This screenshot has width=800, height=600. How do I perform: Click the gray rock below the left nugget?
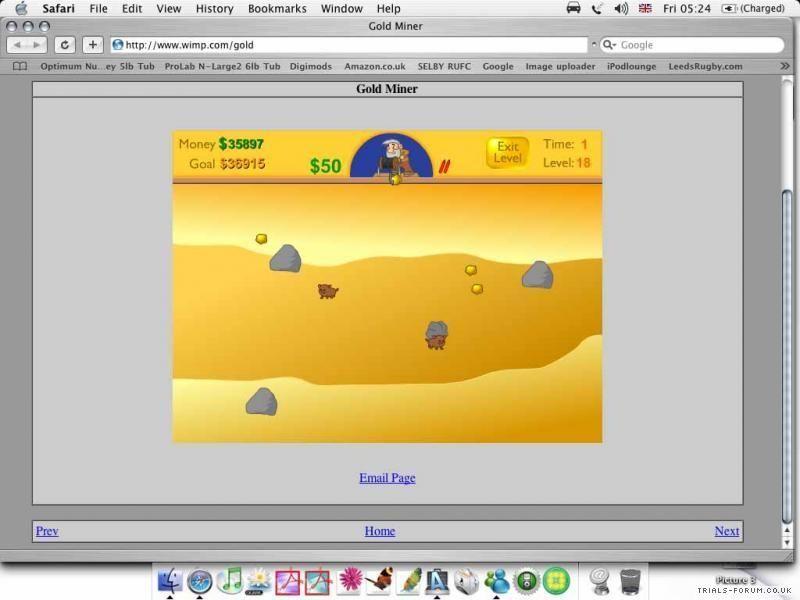(285, 258)
